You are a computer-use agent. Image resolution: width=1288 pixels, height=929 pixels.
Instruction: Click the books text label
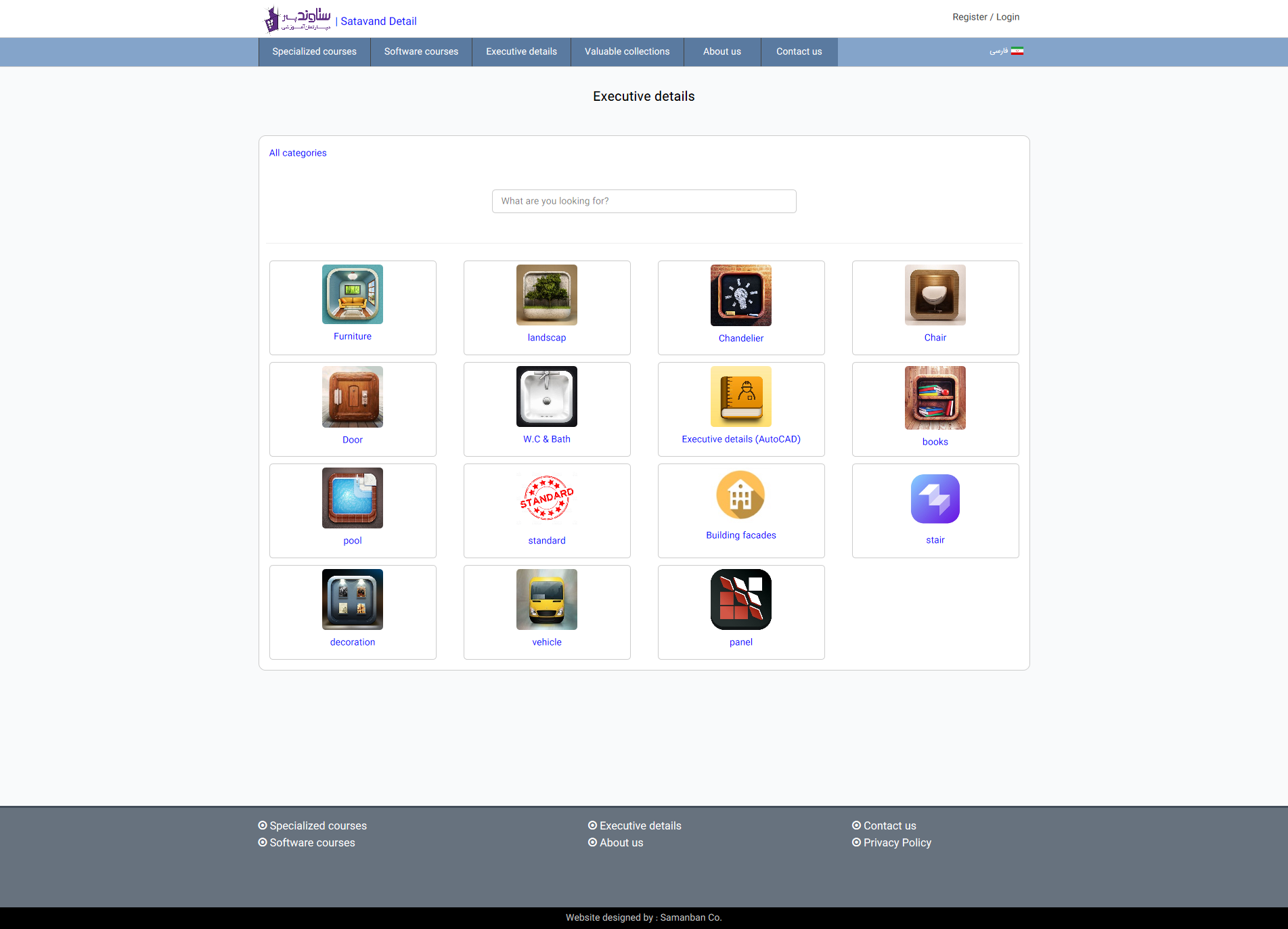coord(935,442)
